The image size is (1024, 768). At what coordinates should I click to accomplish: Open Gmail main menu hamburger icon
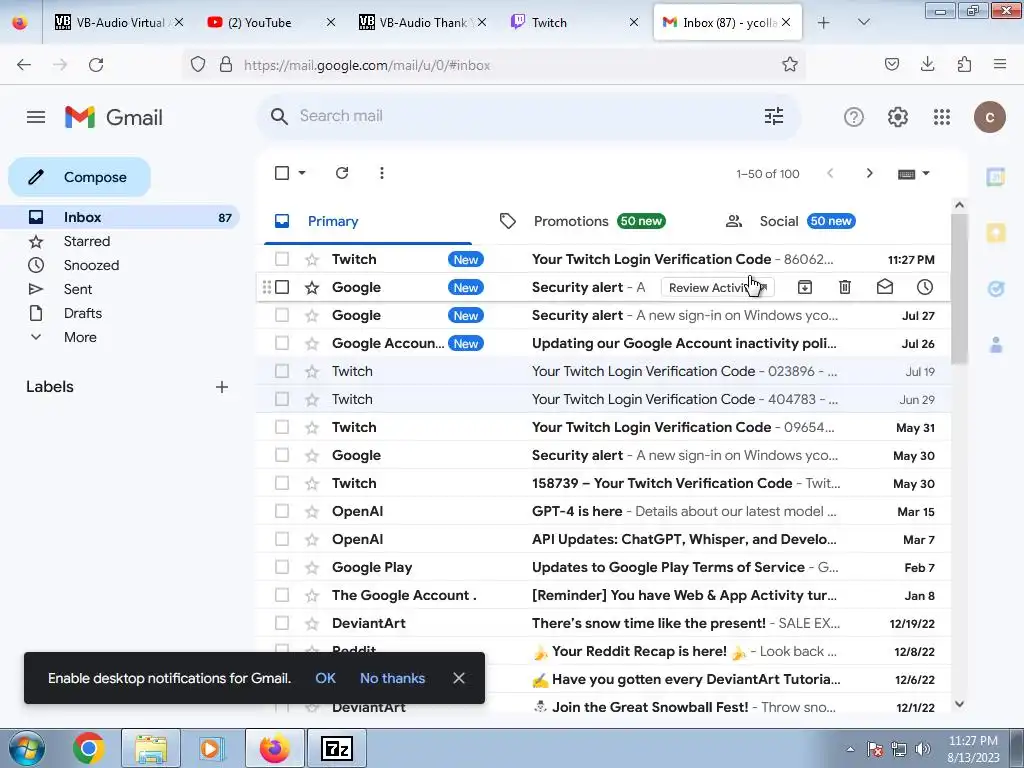(x=36, y=117)
